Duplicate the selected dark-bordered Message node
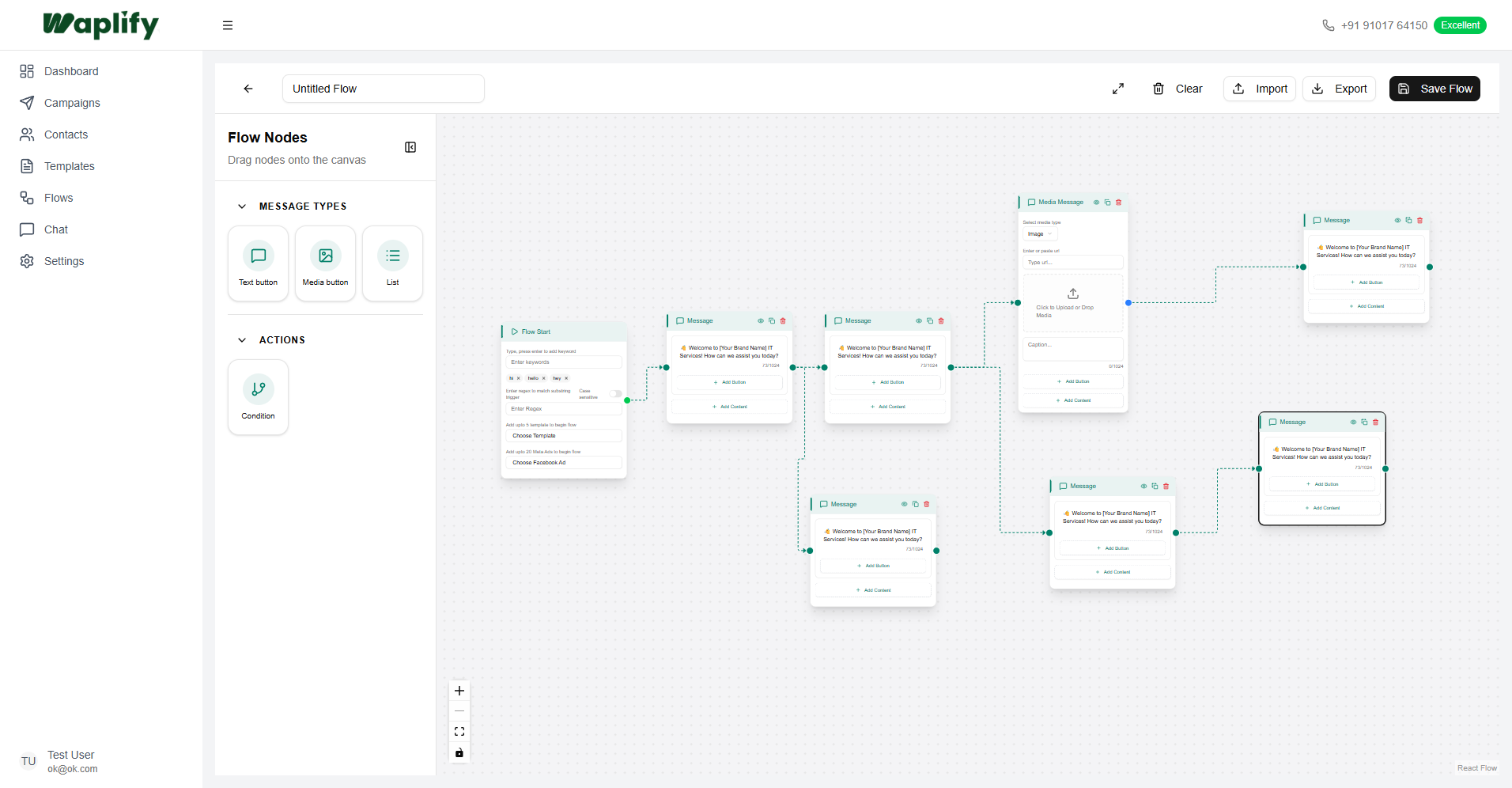 [x=1364, y=422]
